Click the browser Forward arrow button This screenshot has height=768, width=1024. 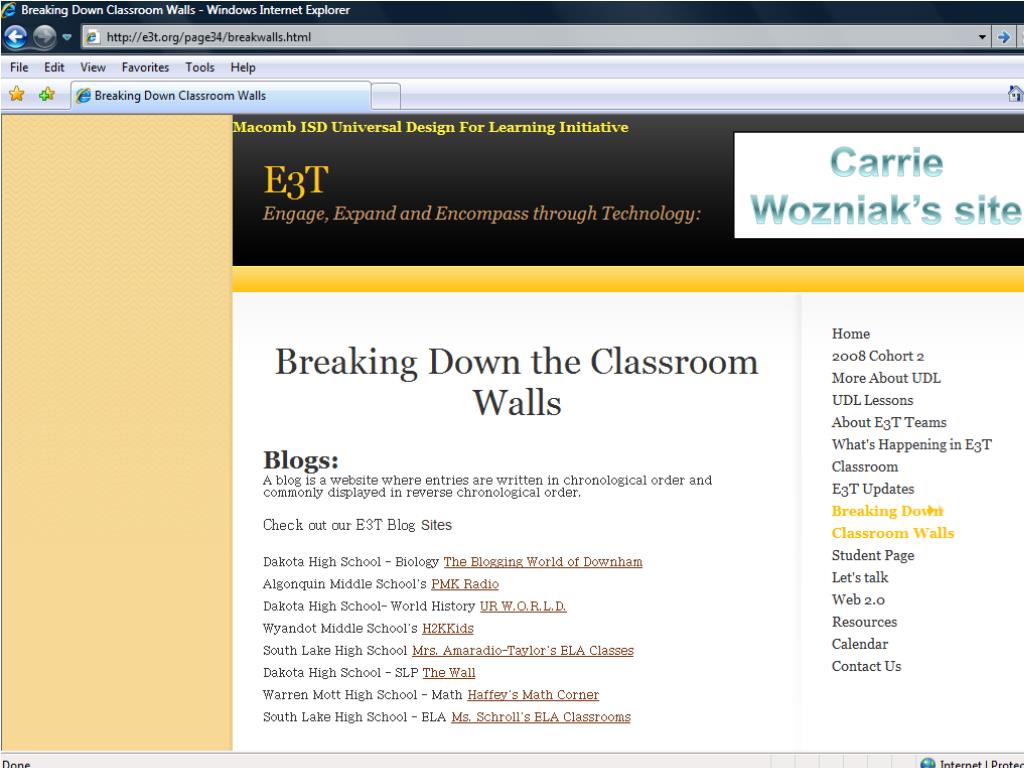(x=44, y=37)
